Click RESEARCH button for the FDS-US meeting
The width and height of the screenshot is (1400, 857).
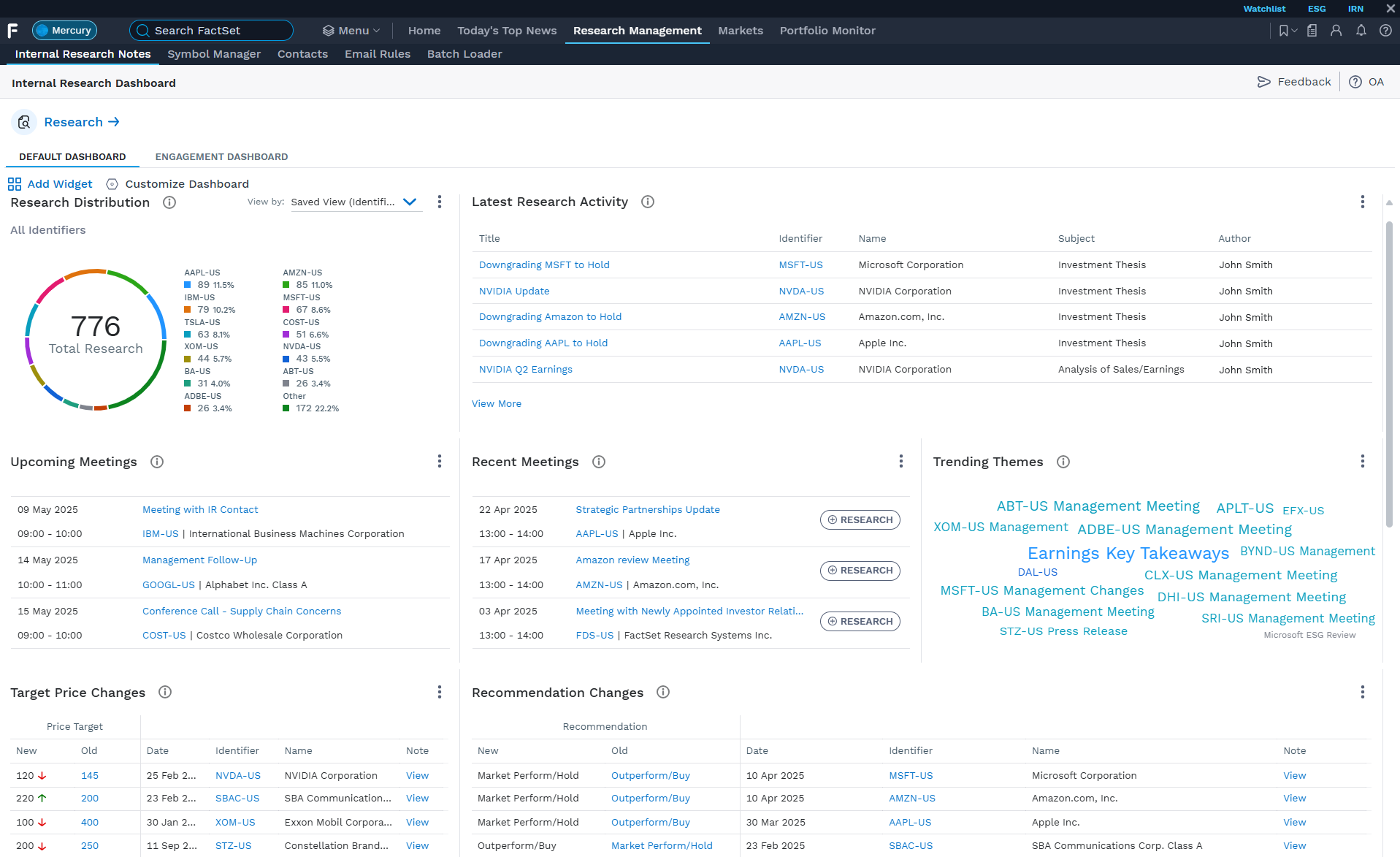click(860, 622)
